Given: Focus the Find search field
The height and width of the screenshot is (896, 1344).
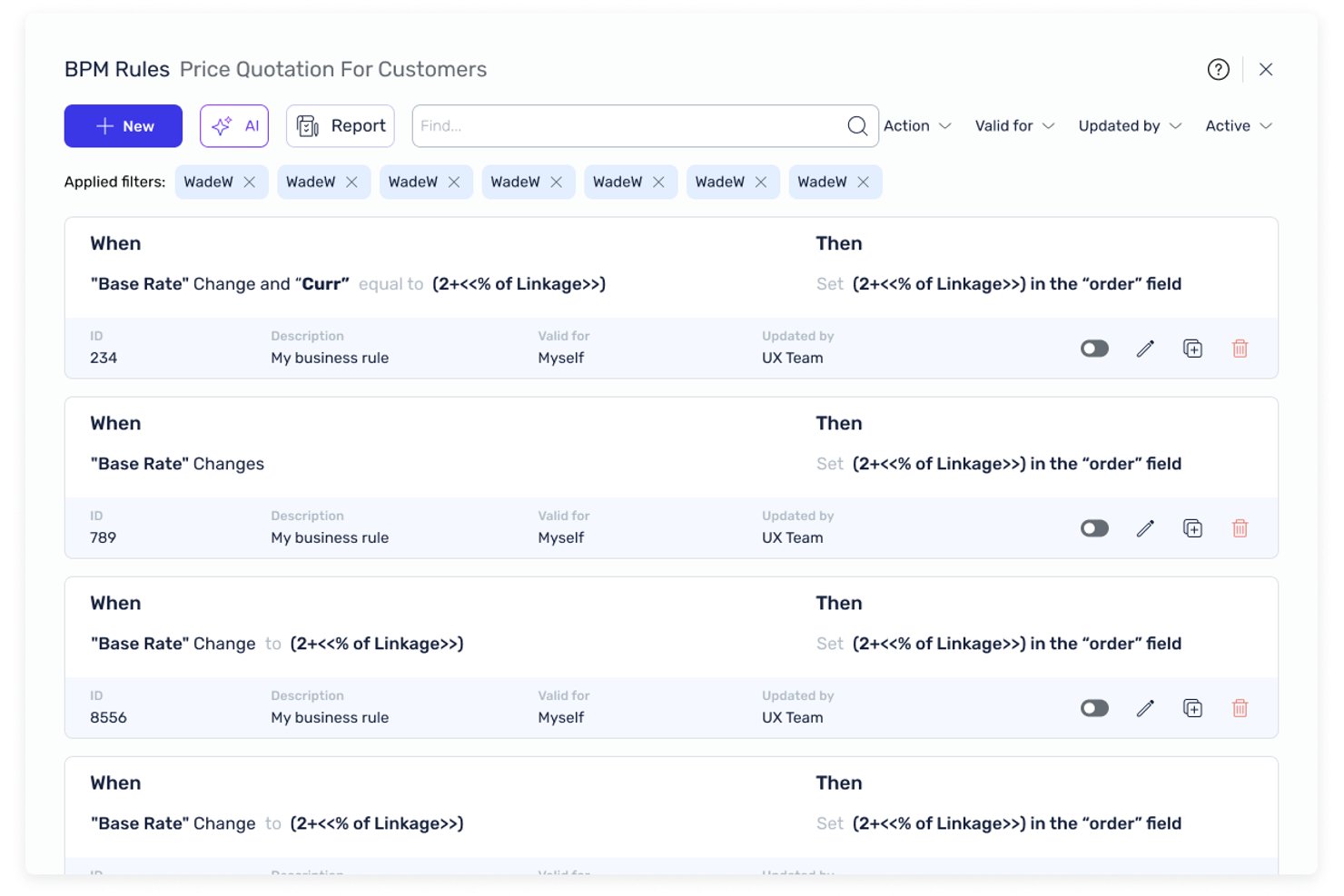Looking at the screenshot, I should [645, 126].
